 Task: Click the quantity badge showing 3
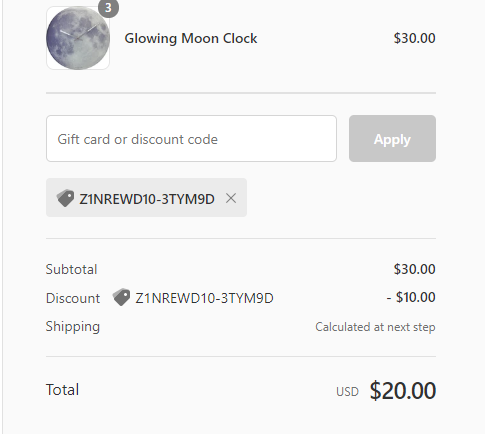(108, 7)
